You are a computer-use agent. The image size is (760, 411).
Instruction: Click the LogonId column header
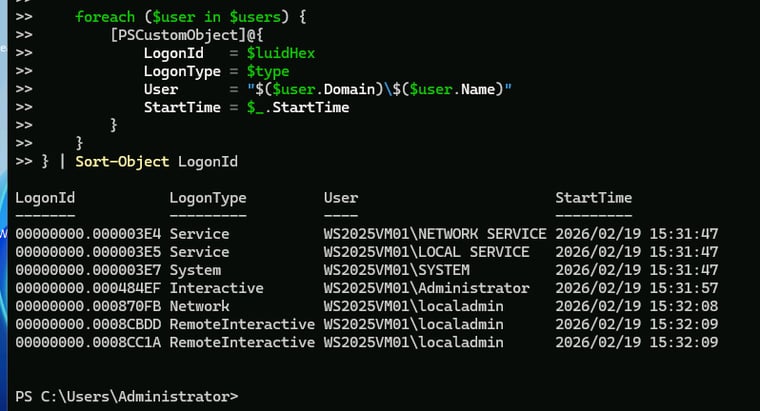(x=45, y=198)
